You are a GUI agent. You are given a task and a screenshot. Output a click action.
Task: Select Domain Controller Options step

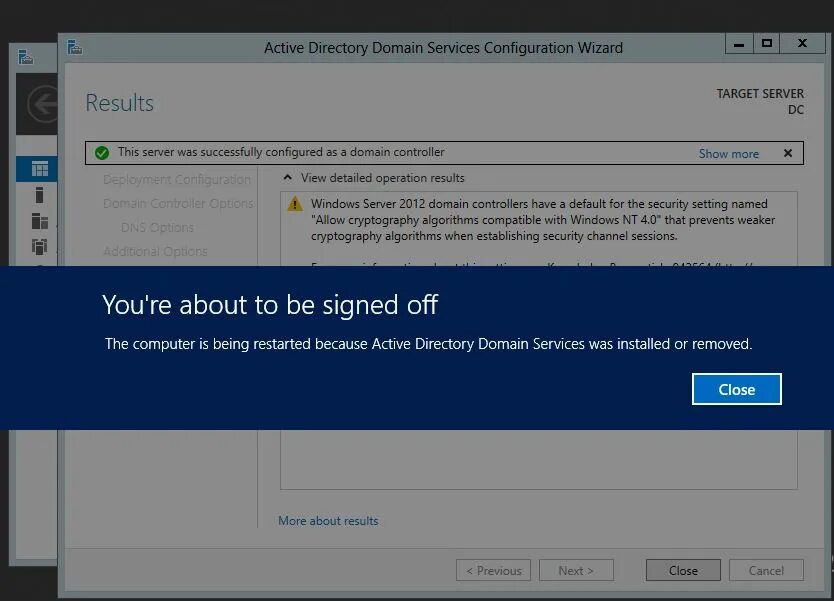(x=178, y=203)
